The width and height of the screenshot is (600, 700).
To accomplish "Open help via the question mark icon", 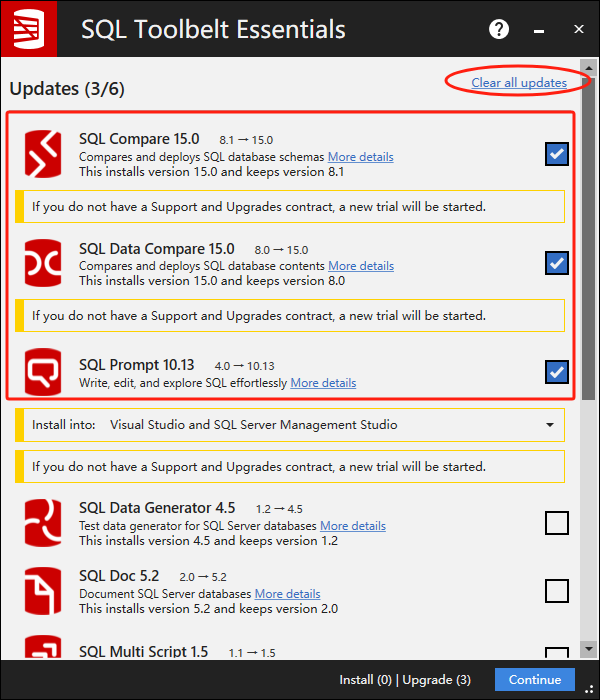I will (499, 29).
